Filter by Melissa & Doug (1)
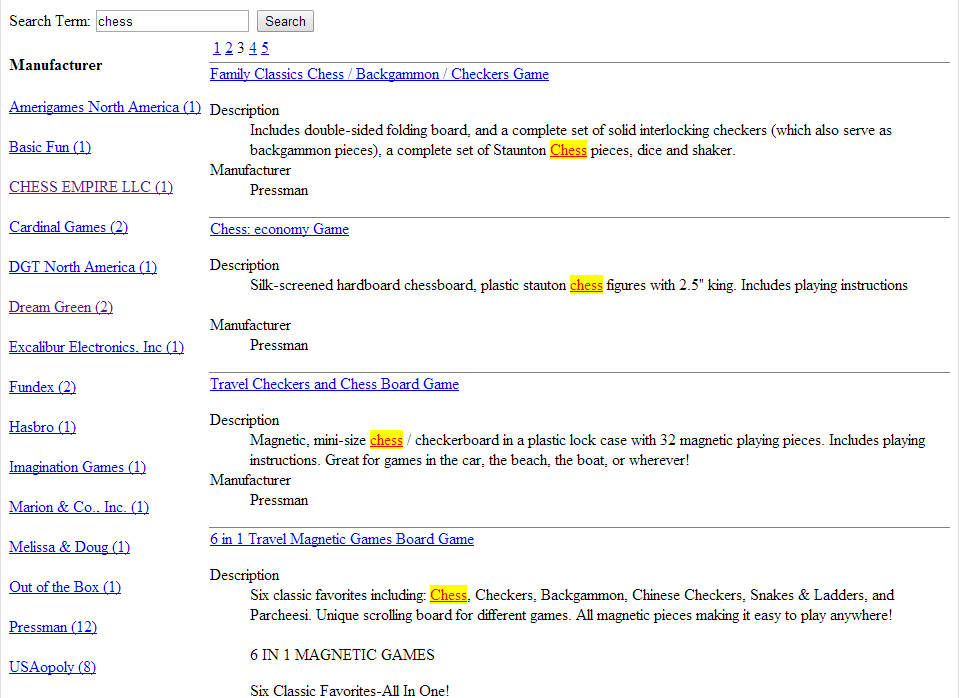The height and width of the screenshot is (698, 959). click(69, 547)
